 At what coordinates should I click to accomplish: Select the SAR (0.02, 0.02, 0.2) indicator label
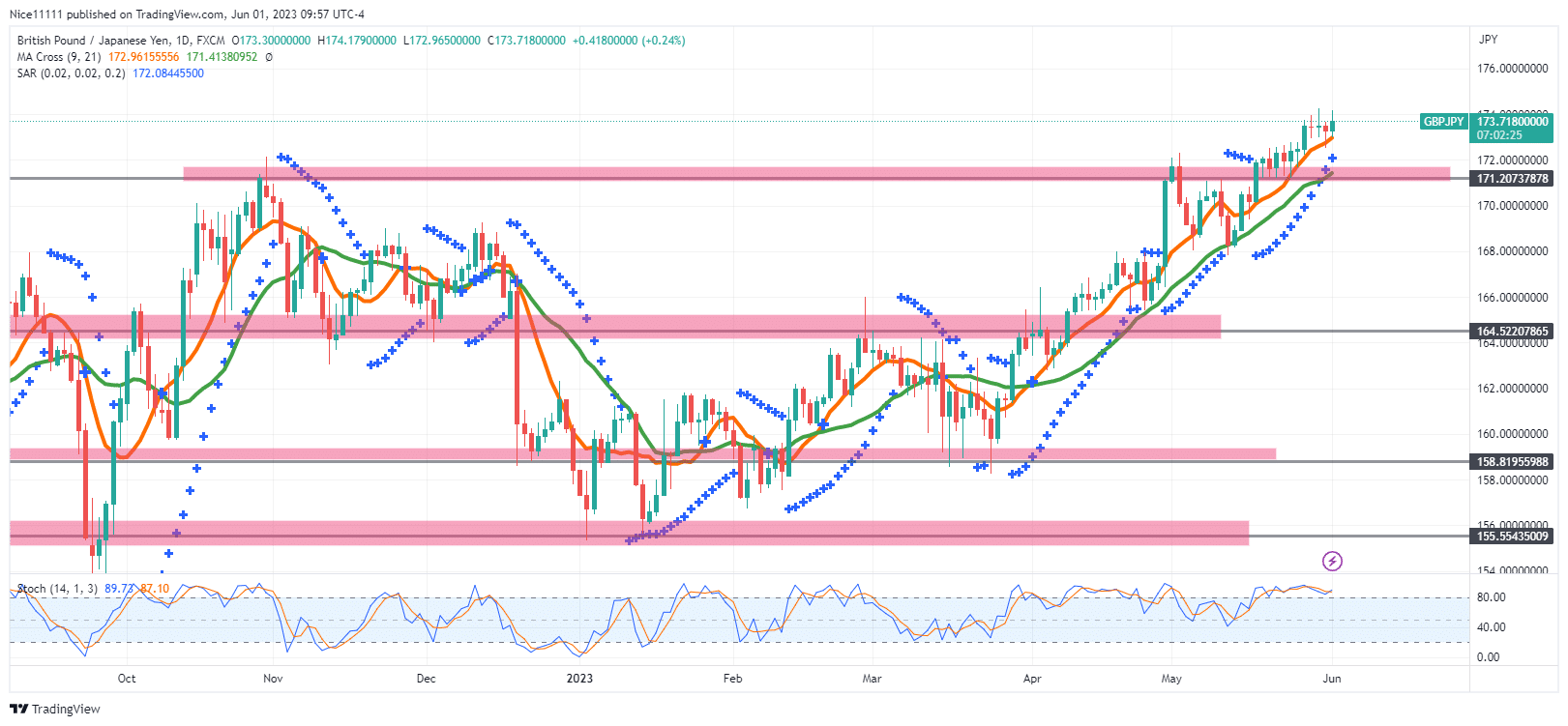71,73
